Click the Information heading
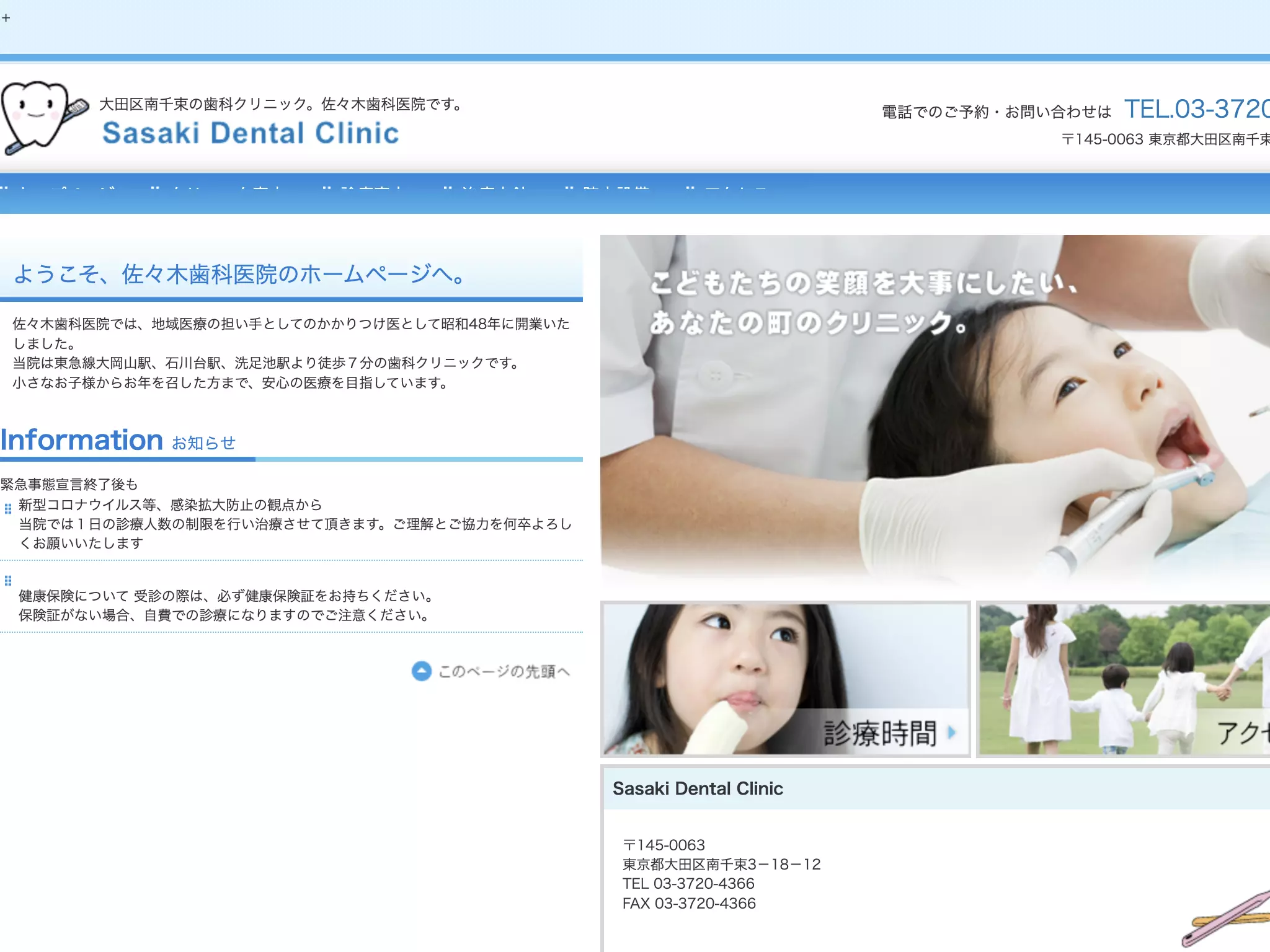This screenshot has height=952, width=1270. 82,440
